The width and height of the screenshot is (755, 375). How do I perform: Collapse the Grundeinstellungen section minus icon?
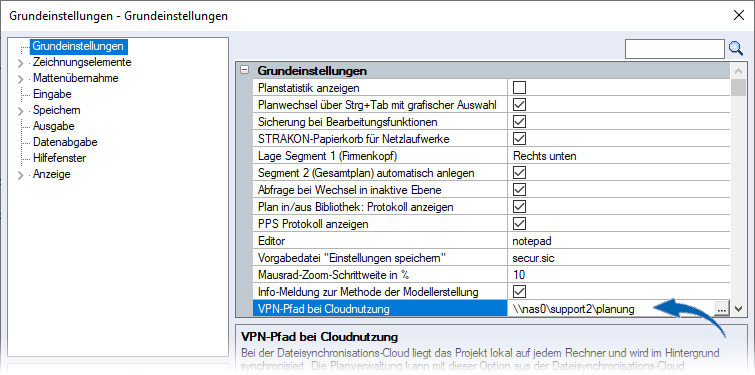pyautogui.click(x=245, y=70)
